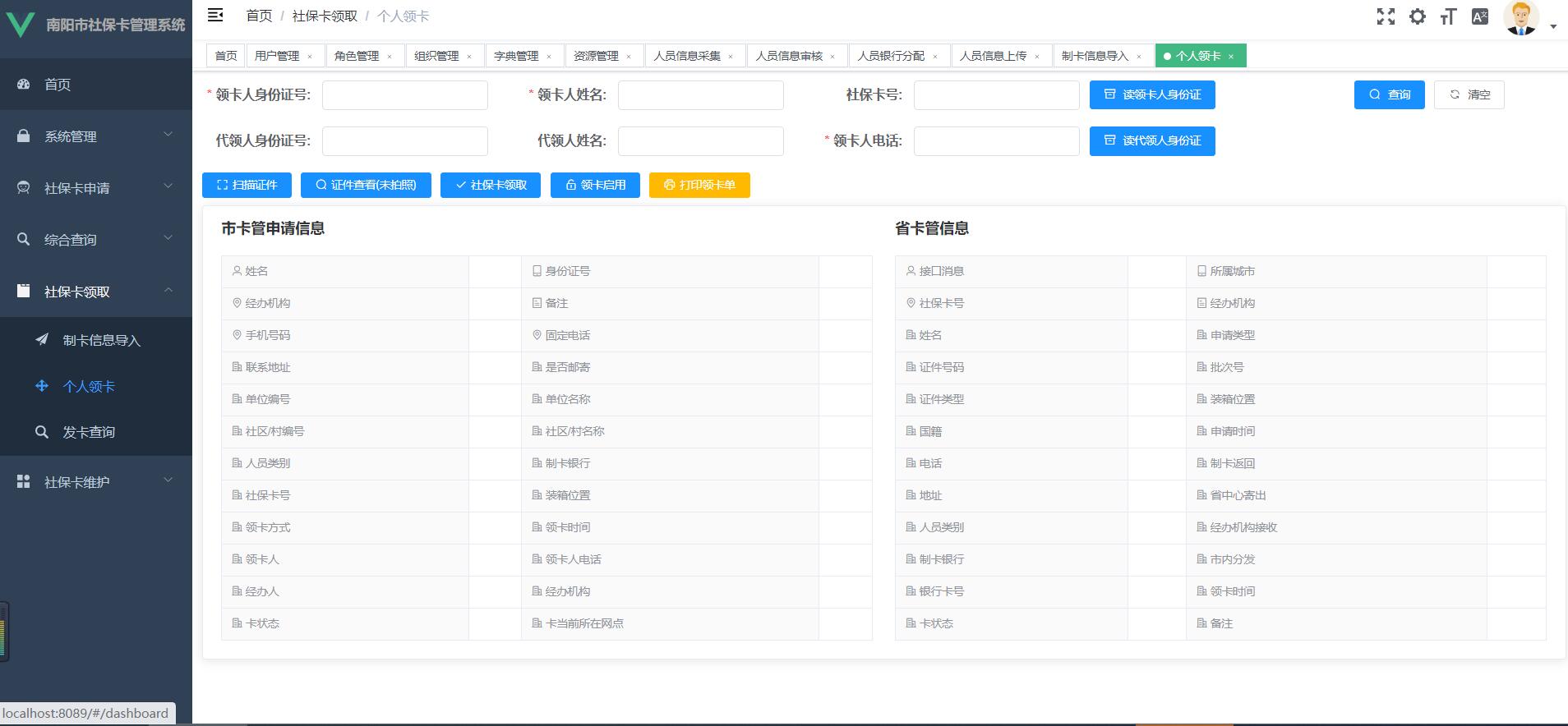Close the 字典管理 tab
The image size is (1568, 726).
[549, 57]
